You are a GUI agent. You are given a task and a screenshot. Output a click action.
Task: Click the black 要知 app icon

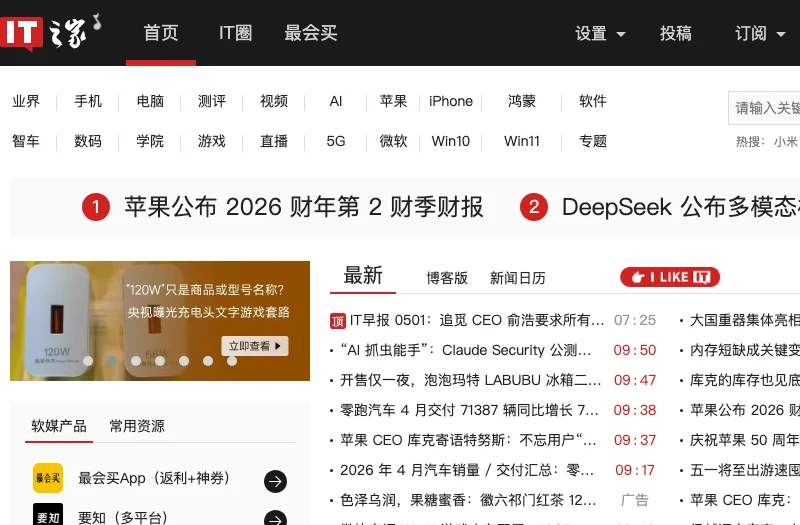(x=48, y=514)
